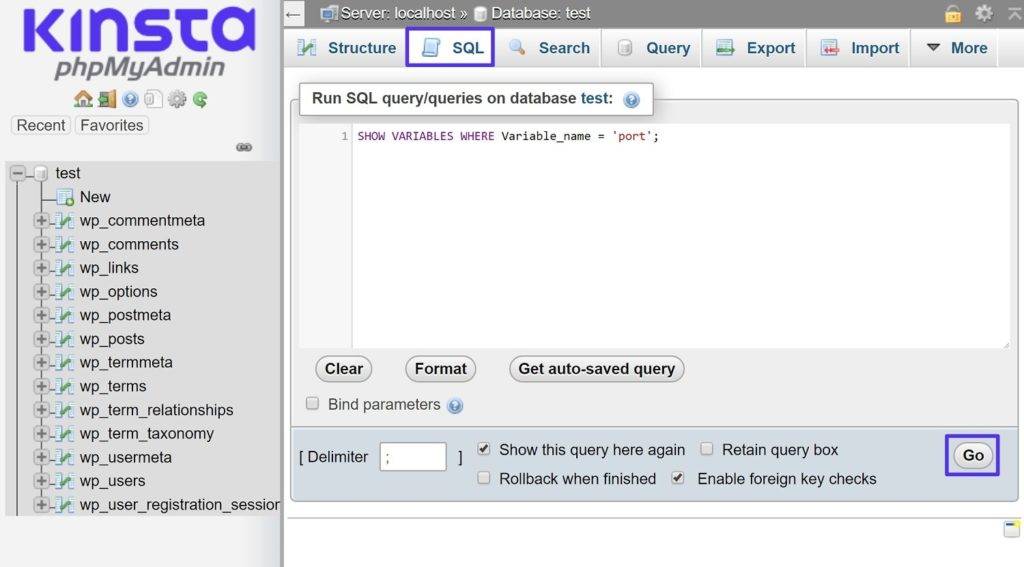The height and width of the screenshot is (567, 1024).
Task: Click the link chain icon in sidebar
Action: (244, 147)
